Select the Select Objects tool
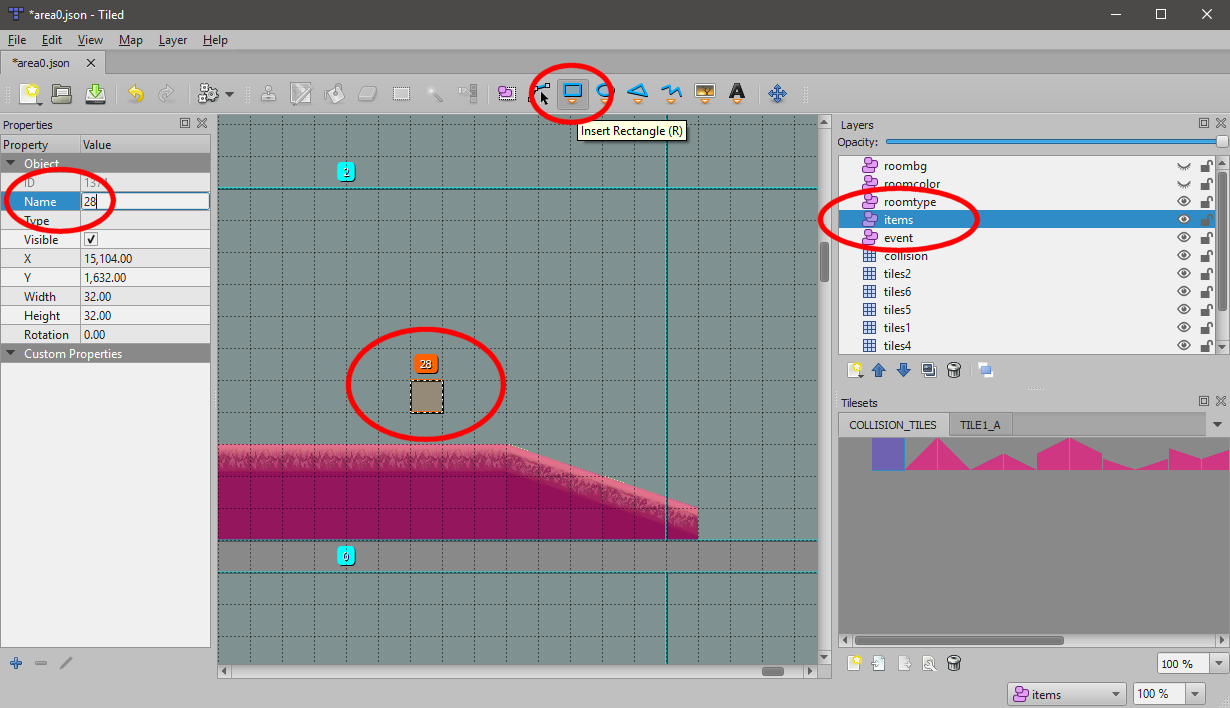1230x708 pixels. point(507,93)
